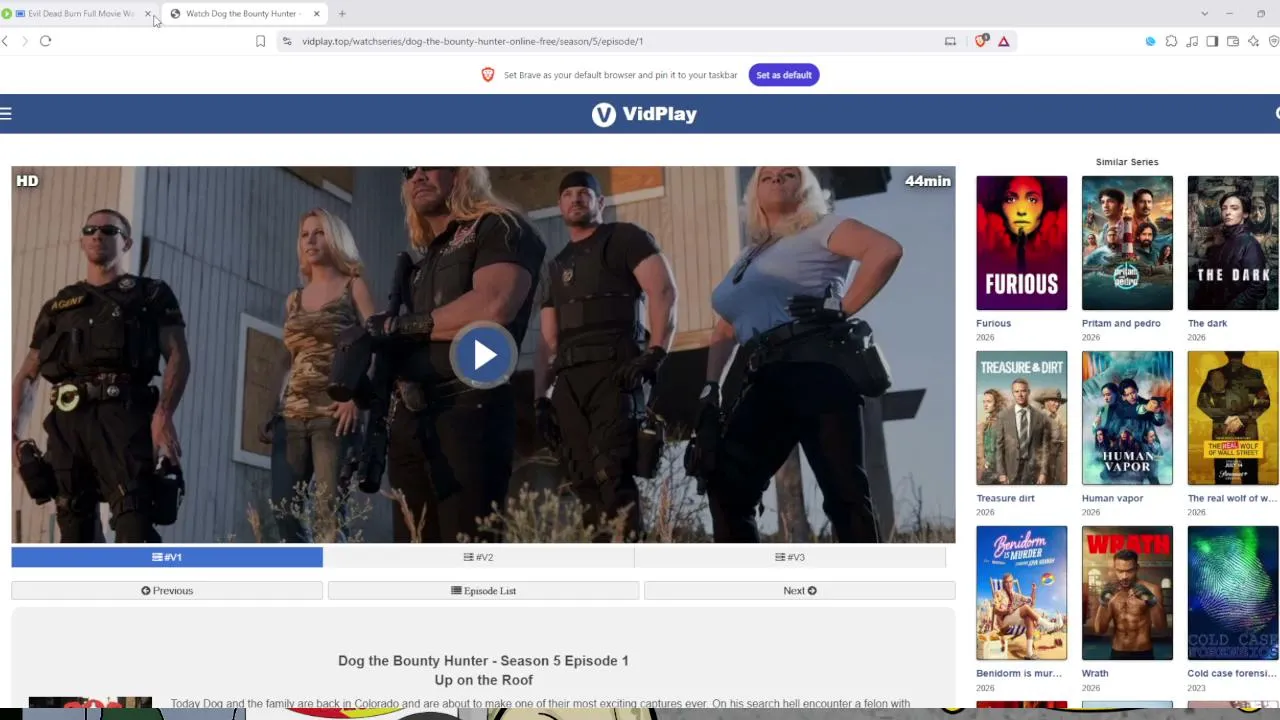Open the Brave Wallet icon
Screen dimensions: 1280x720
(x=1233, y=41)
